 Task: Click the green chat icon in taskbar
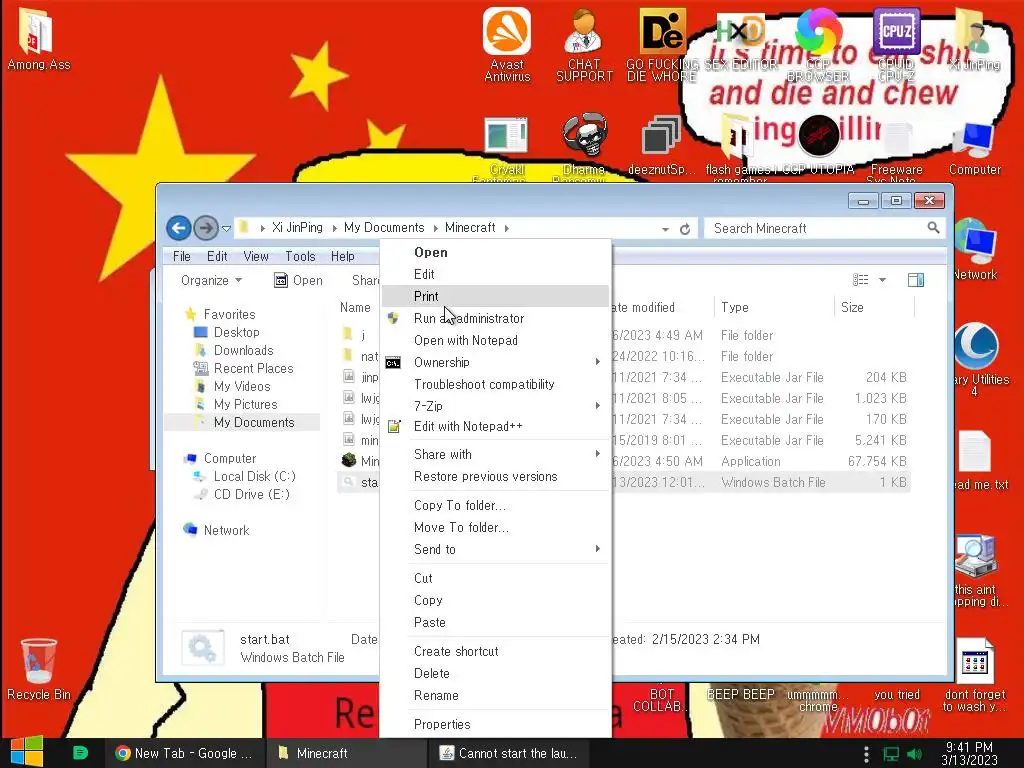(80, 753)
